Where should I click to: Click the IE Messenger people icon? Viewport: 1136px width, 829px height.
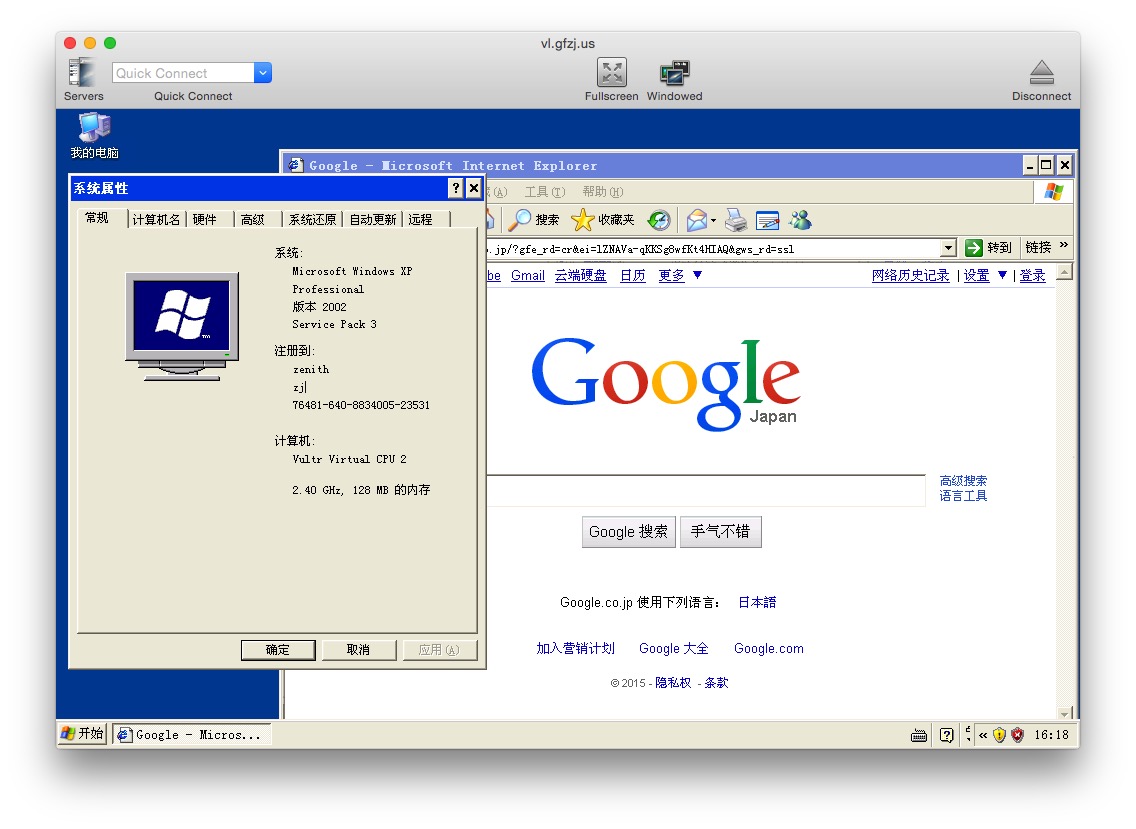[x=801, y=220]
